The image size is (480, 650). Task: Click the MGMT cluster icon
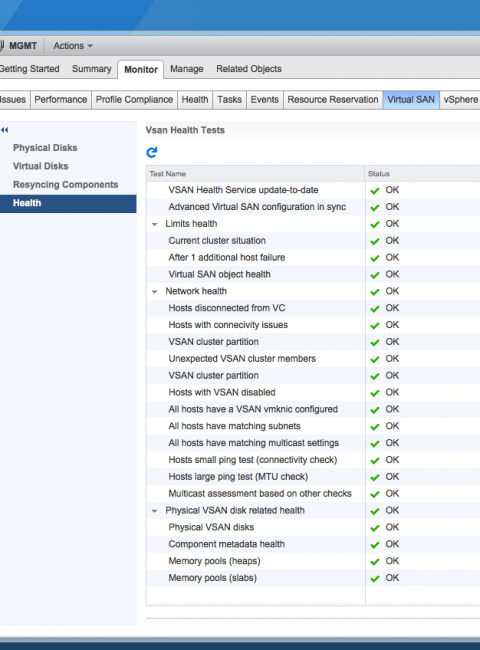click(x=2, y=46)
